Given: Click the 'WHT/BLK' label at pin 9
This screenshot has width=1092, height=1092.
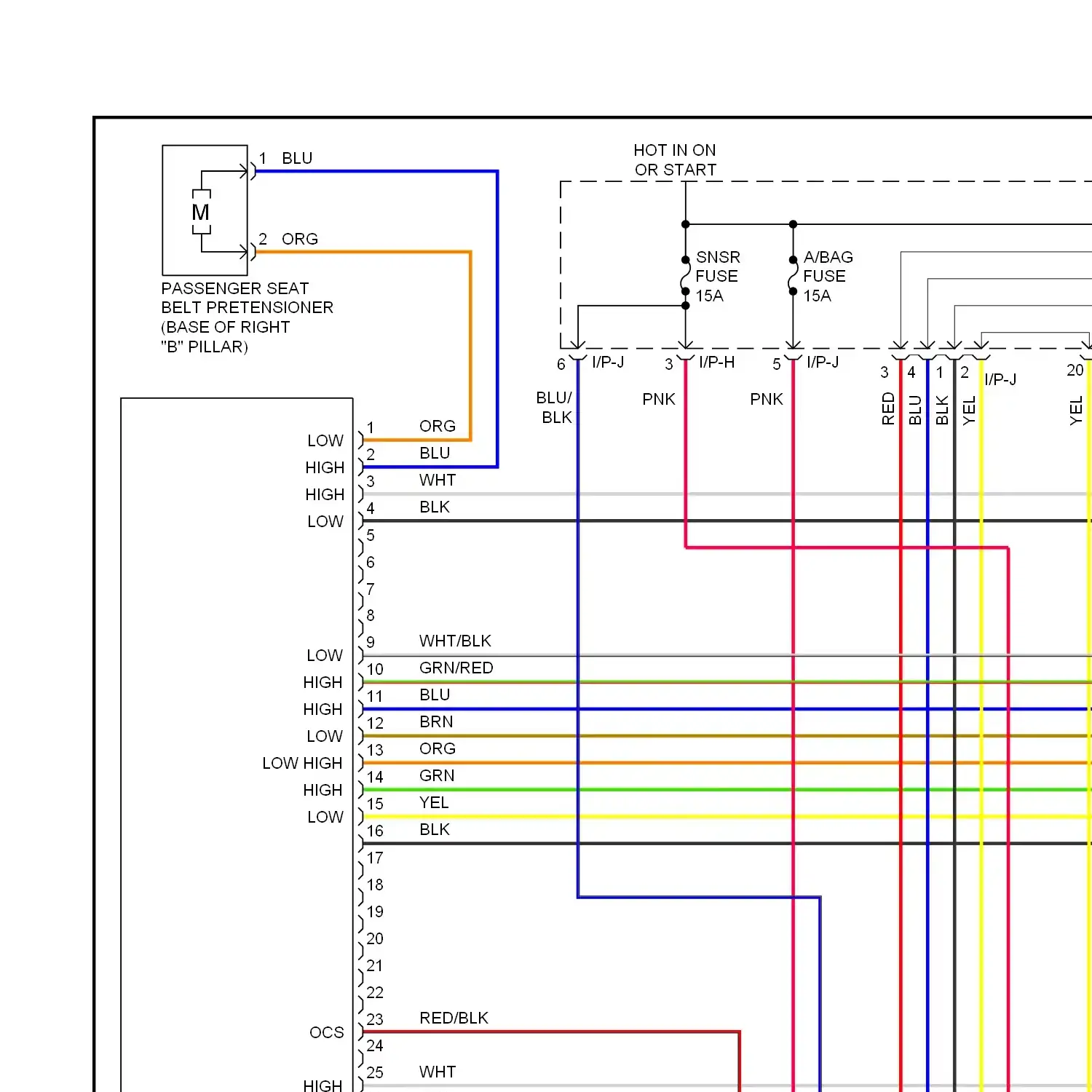Looking at the screenshot, I should pos(455,641).
